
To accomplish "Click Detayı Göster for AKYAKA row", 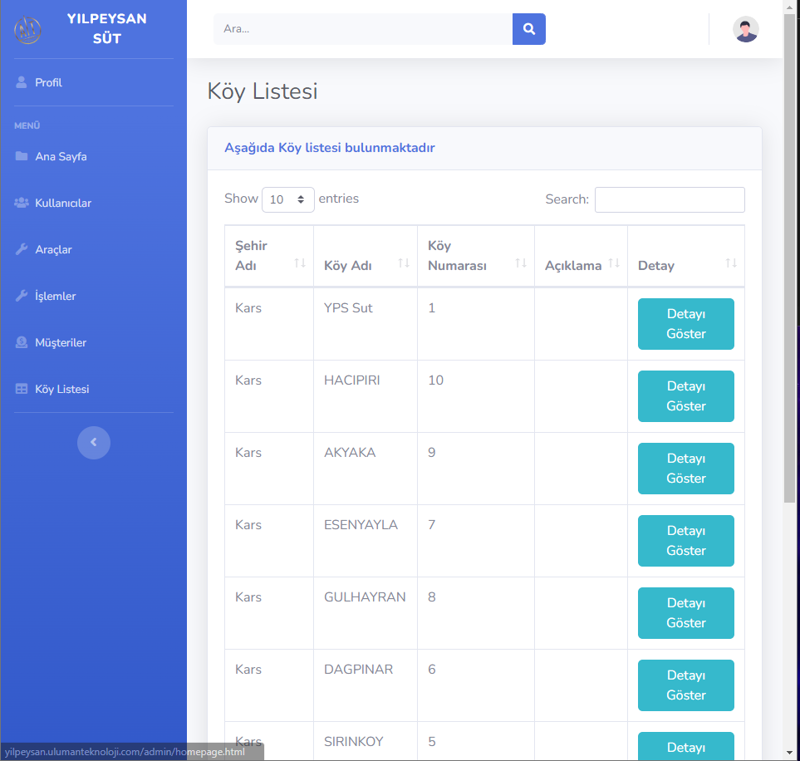I will pos(685,468).
